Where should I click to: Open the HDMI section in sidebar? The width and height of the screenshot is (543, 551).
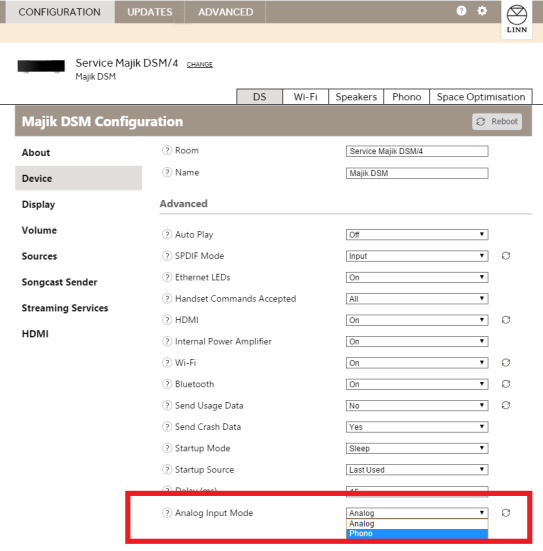(35, 334)
